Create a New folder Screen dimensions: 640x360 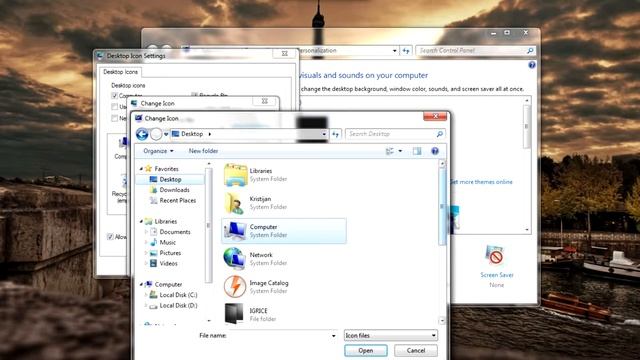click(x=203, y=151)
